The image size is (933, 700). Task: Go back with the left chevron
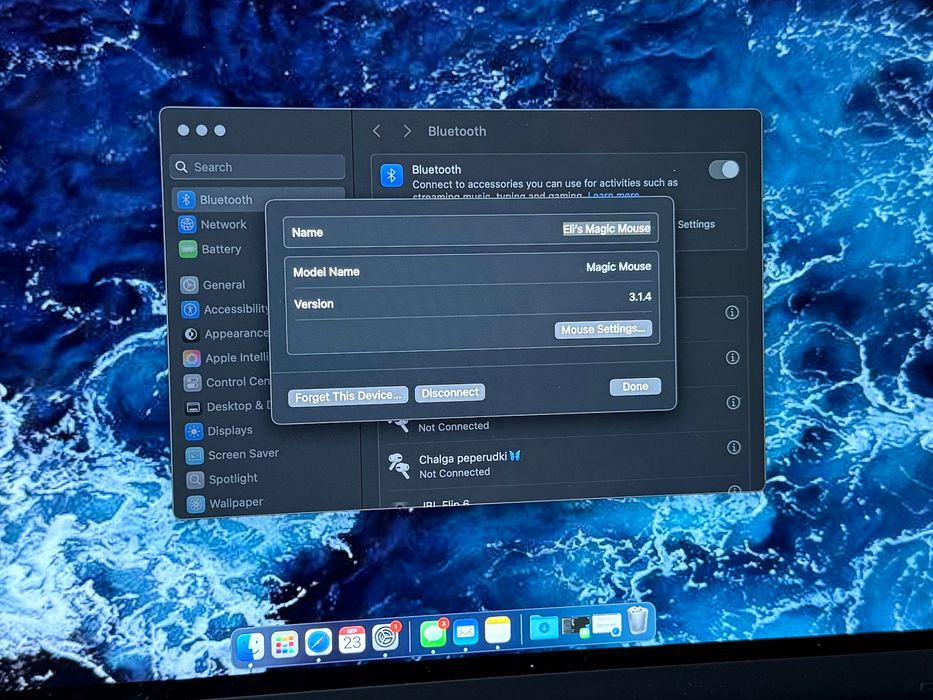point(377,131)
